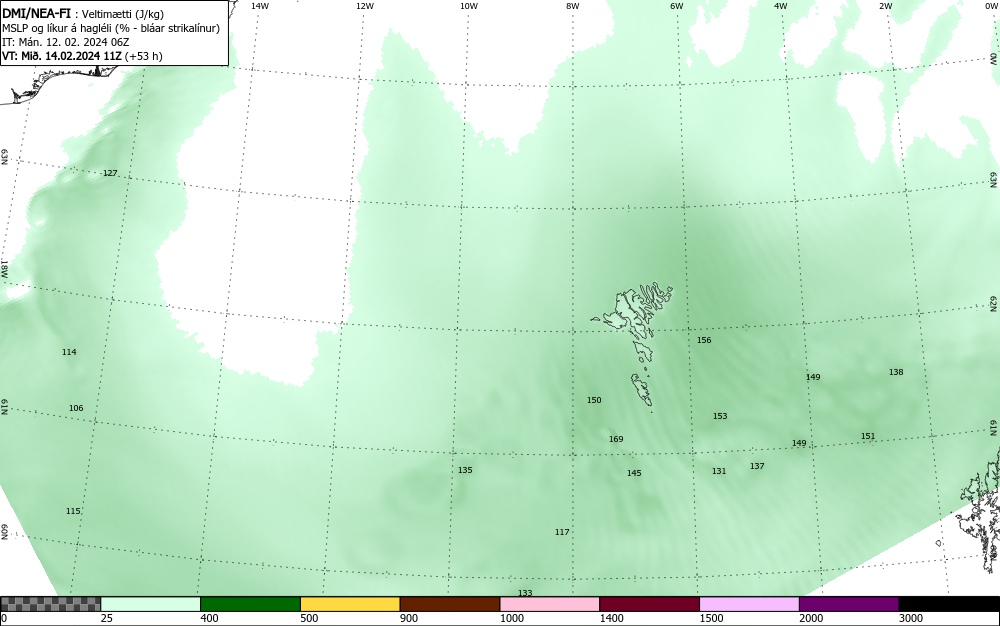This screenshot has height=626, width=1000.
Task: Click the maroon 1400–1500 legend swatch
Action: (x=649, y=604)
